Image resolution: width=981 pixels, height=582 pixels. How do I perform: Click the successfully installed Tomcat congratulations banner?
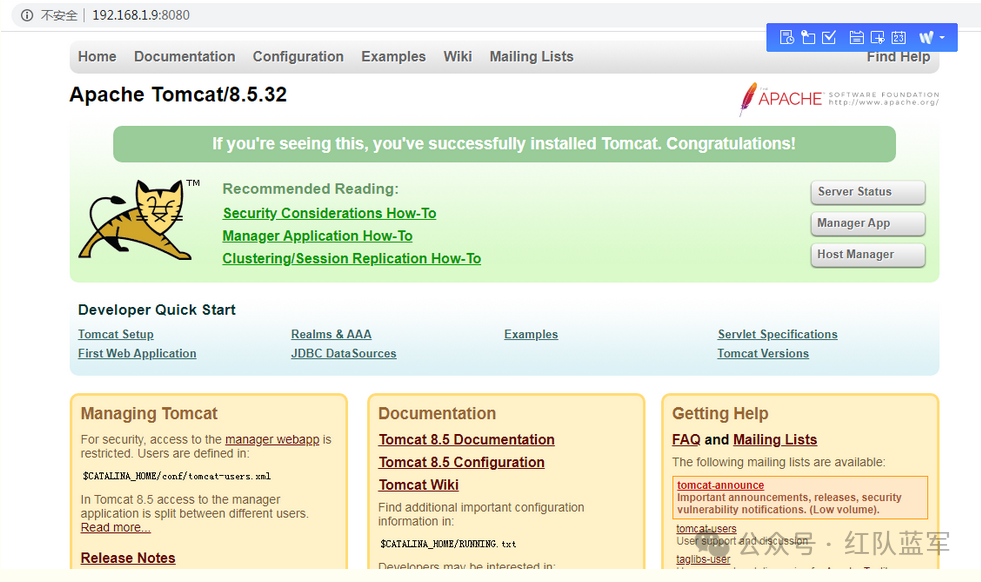coord(504,144)
